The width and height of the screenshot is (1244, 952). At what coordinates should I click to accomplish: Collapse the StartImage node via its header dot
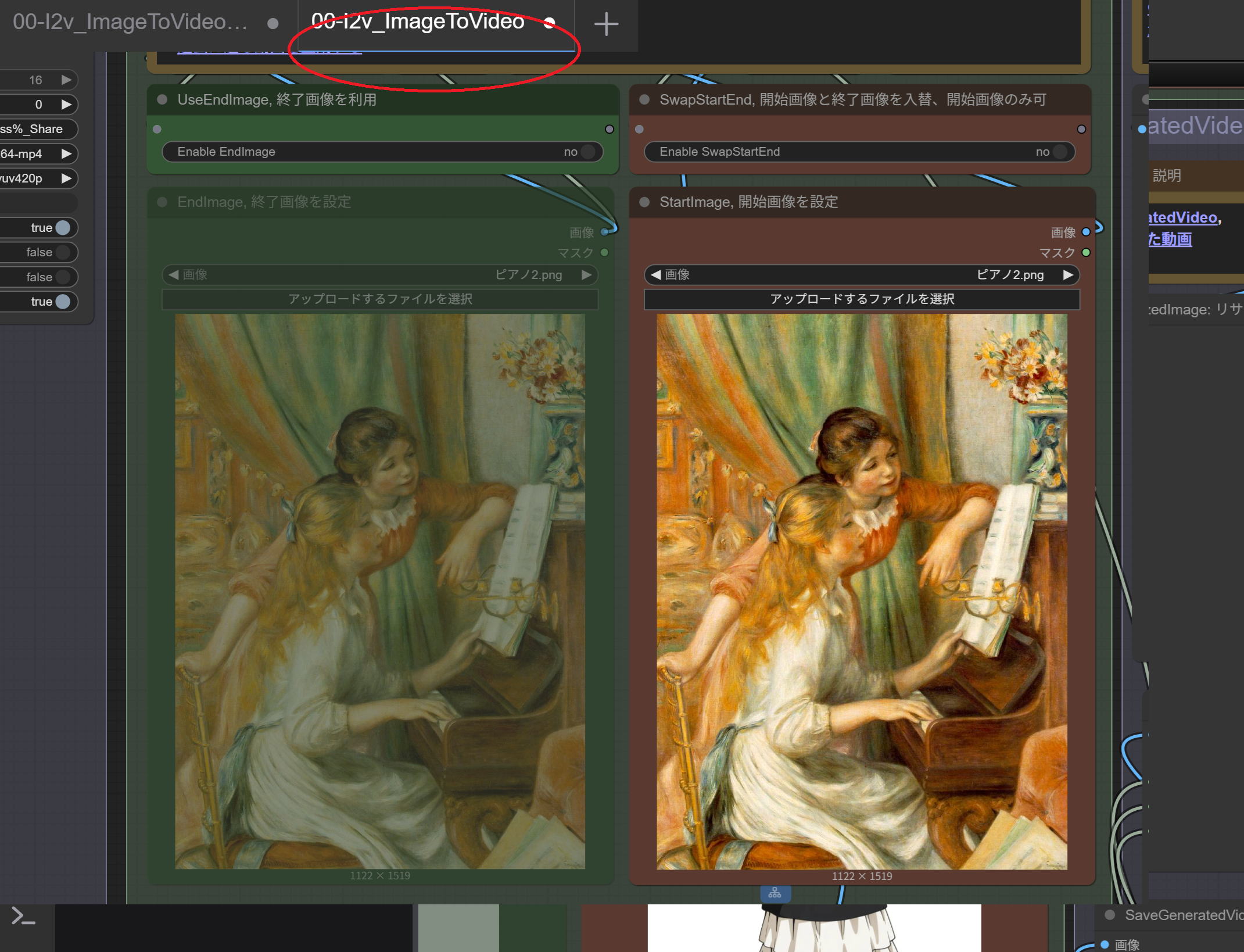pos(644,202)
